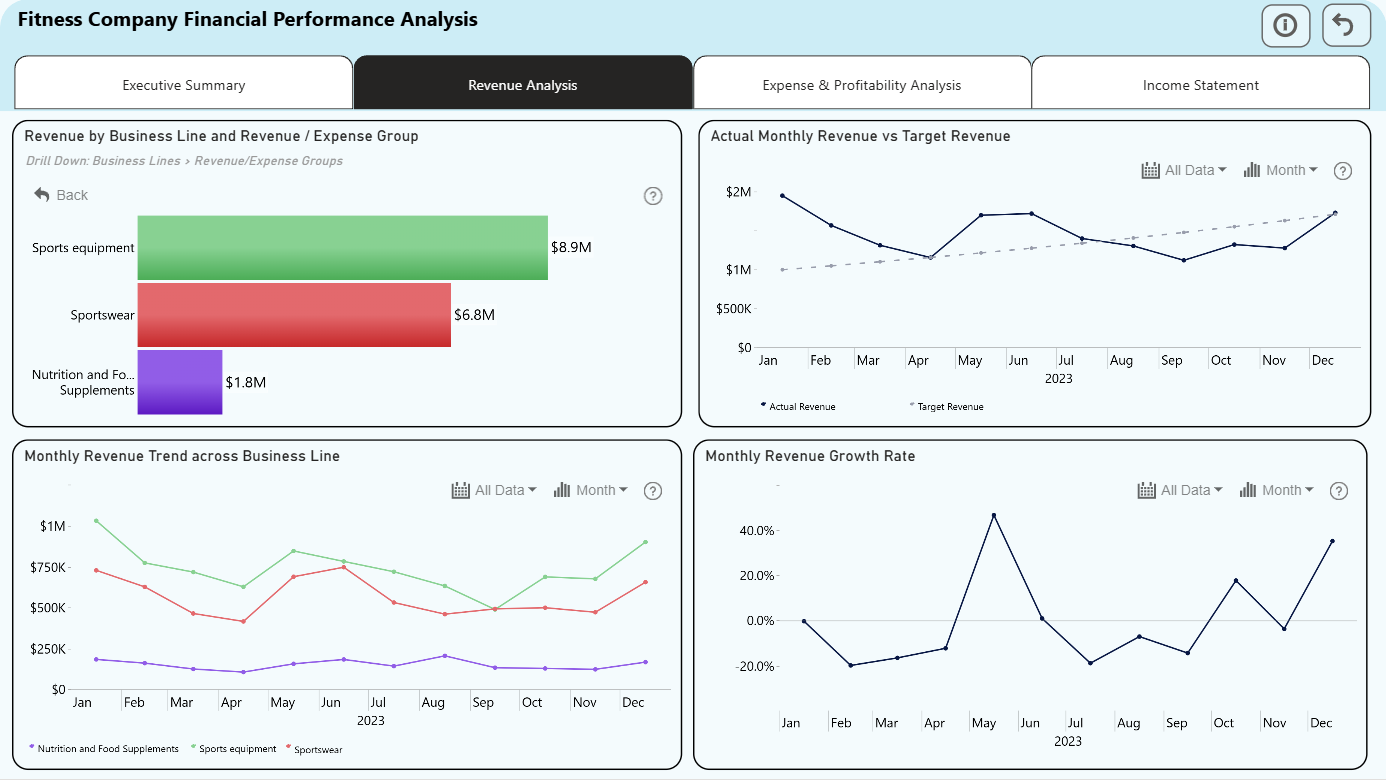Image resolution: width=1386 pixels, height=780 pixels.
Task: Show help for Actual Monthly Revenue vs Target chart
Action: click(x=1343, y=171)
